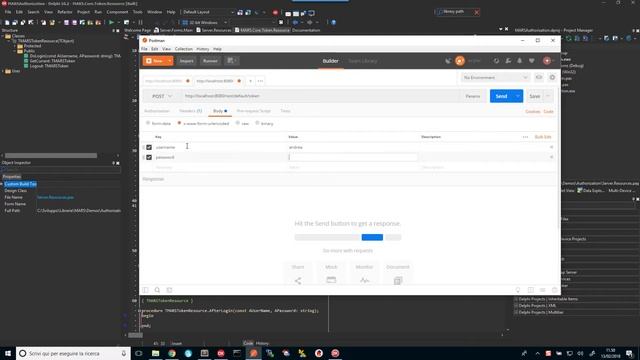Image resolution: width=640 pixels, height=360 pixels.
Task: Click the Document icon under response area
Action: click(398, 281)
